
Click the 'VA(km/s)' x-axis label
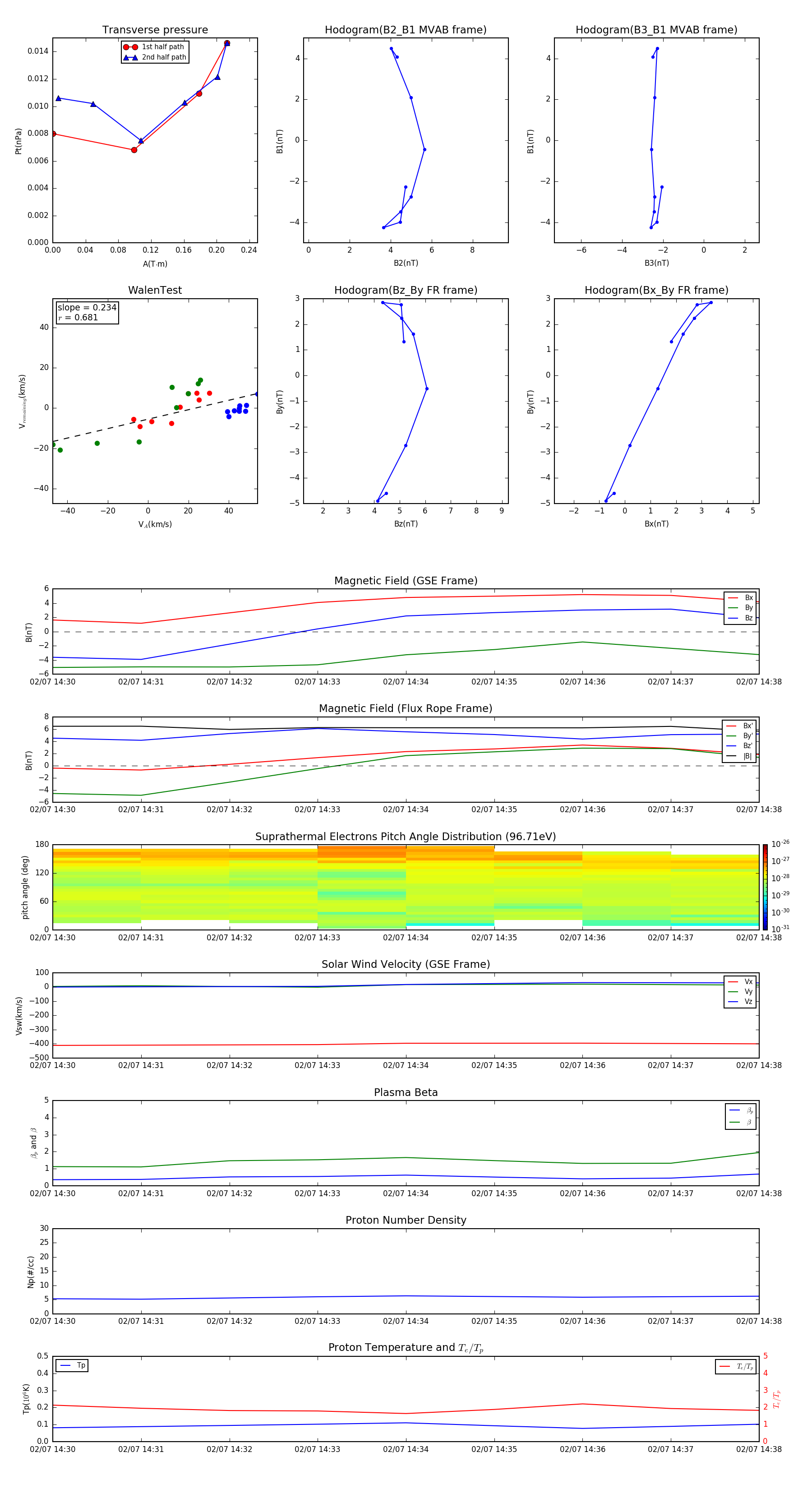pos(155,525)
